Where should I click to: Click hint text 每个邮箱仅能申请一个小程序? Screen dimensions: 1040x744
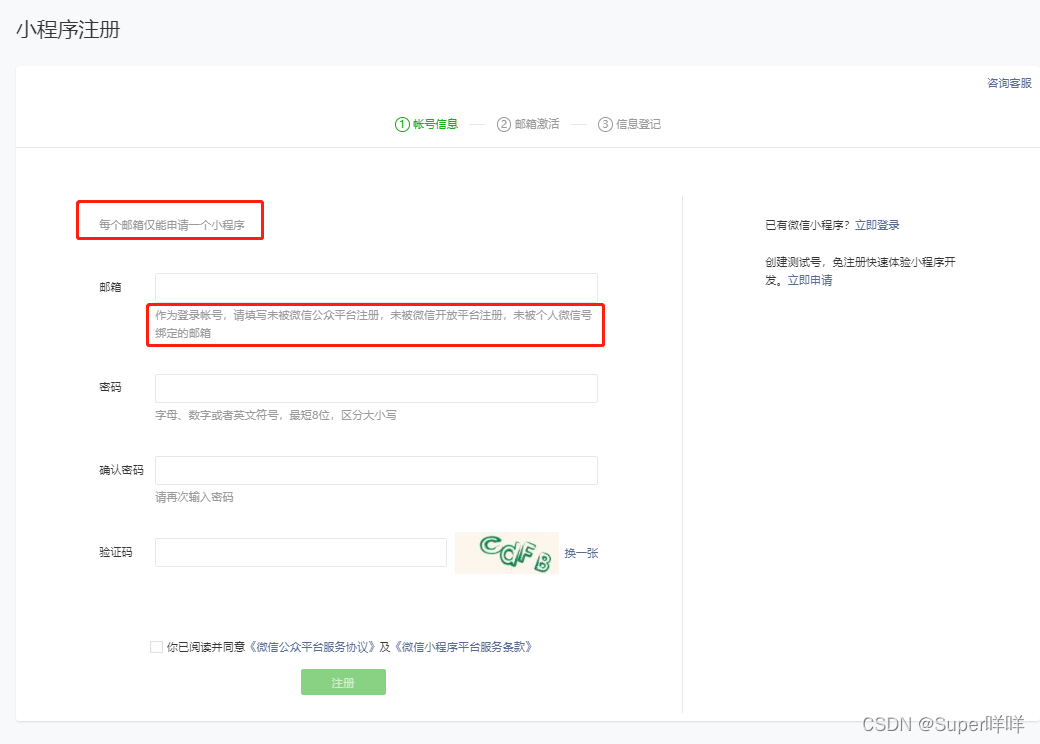point(172,225)
